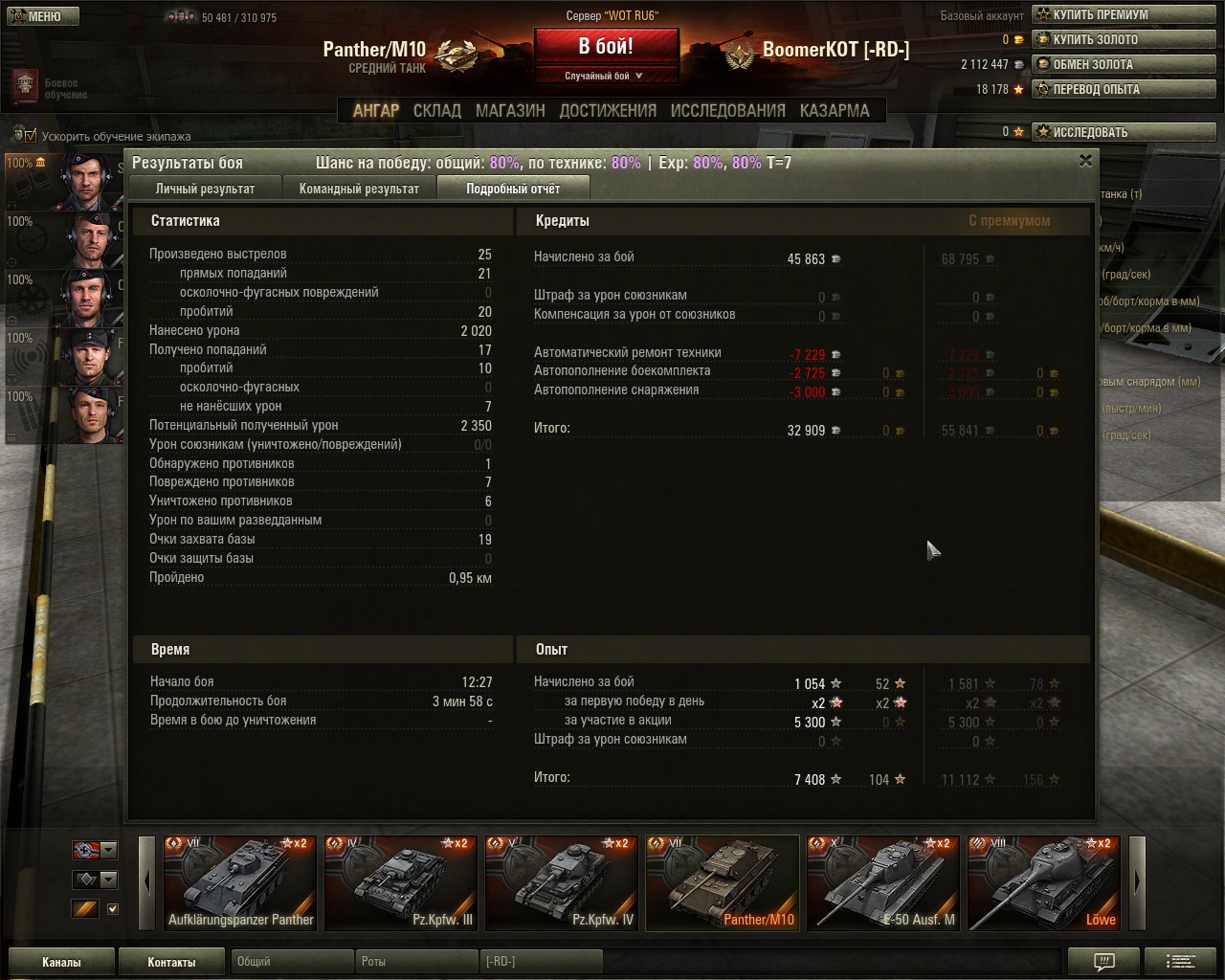Toggle the checkbox beside the favorites filter
The image size is (1225, 980).
coord(113,908)
